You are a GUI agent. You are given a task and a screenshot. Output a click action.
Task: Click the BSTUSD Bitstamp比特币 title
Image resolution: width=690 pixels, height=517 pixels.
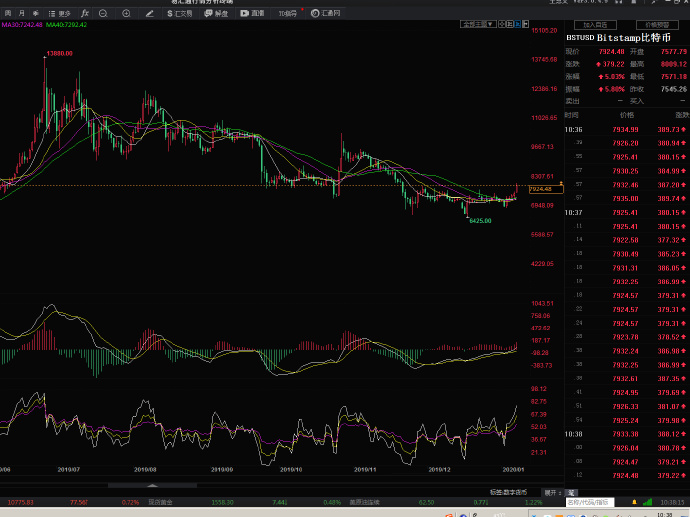[618, 38]
